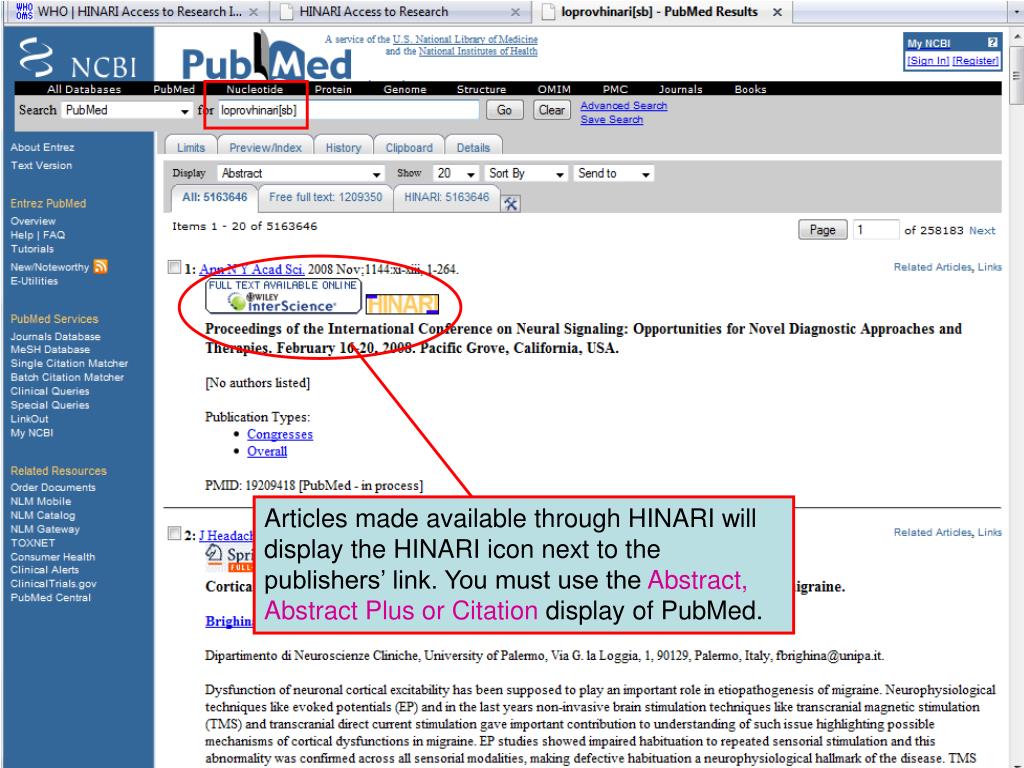Click the search query input field
This screenshot has width=1024, height=768.
click(348, 110)
